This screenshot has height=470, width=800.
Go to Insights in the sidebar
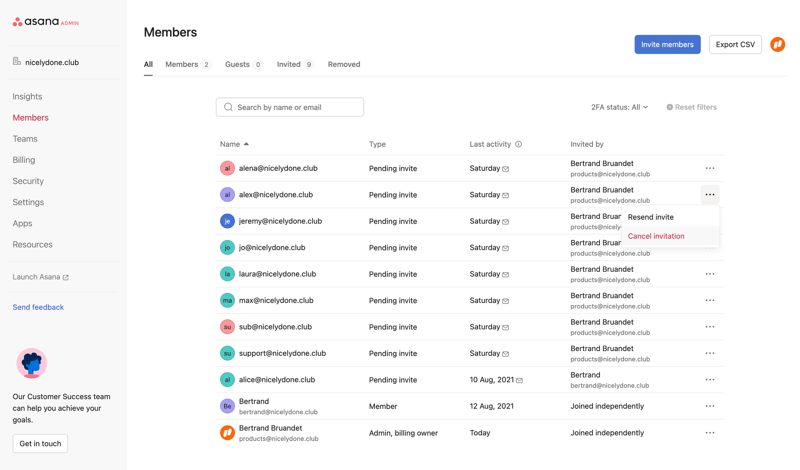pos(28,96)
